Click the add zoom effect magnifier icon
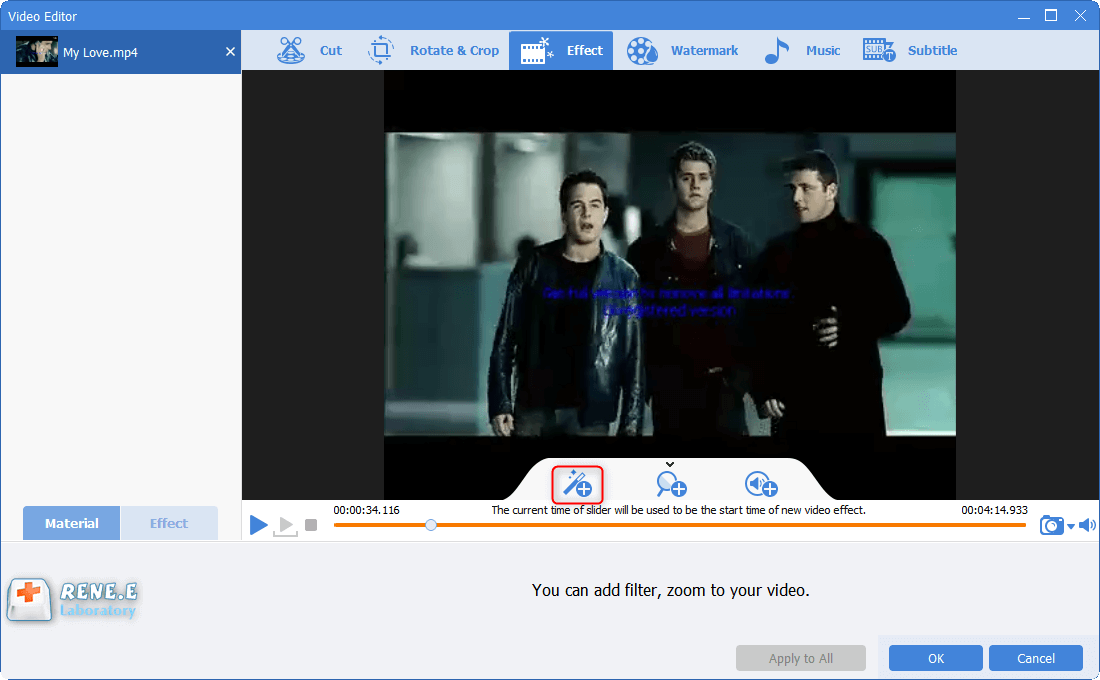1100x680 pixels. (671, 484)
